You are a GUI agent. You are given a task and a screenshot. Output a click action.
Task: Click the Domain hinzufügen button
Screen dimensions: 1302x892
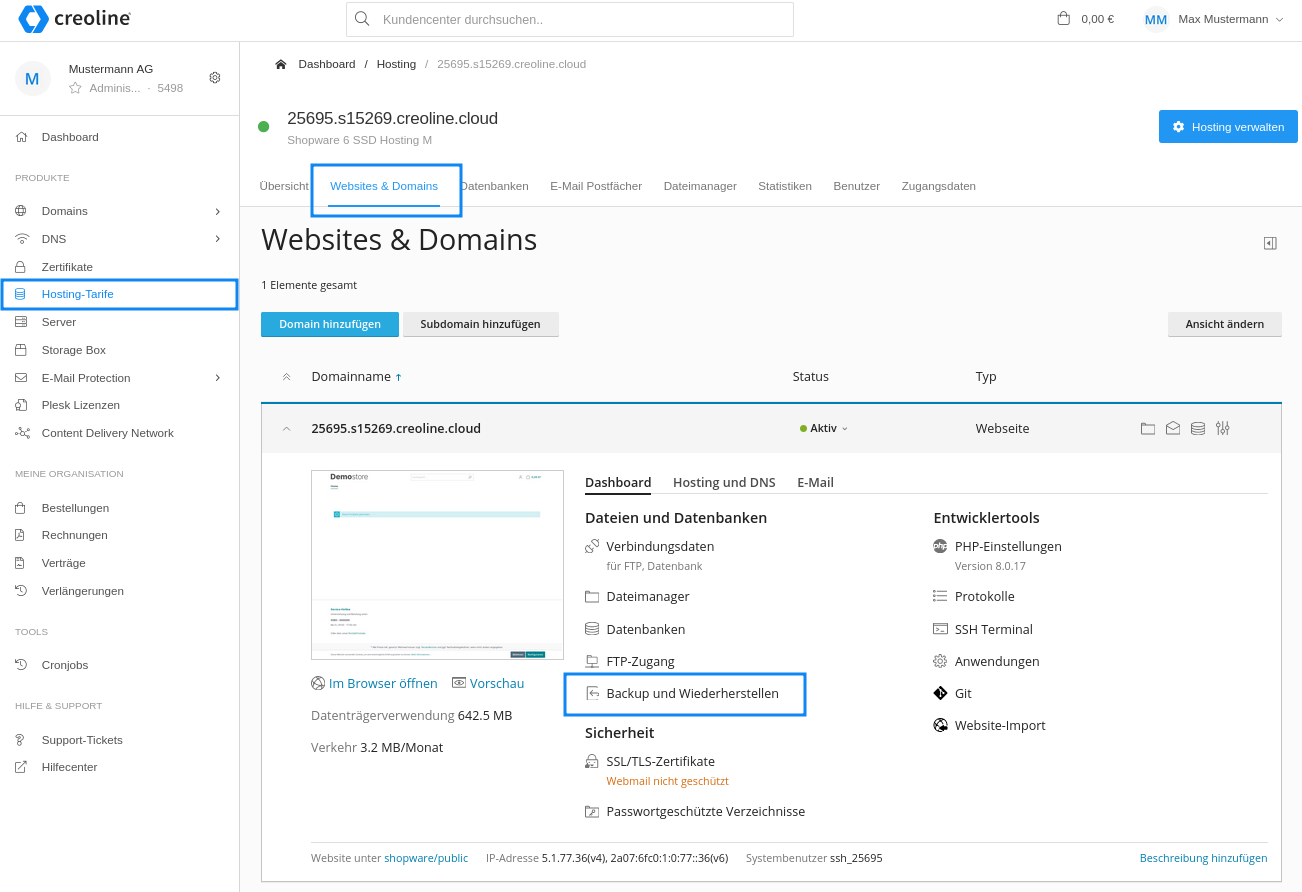coord(330,324)
